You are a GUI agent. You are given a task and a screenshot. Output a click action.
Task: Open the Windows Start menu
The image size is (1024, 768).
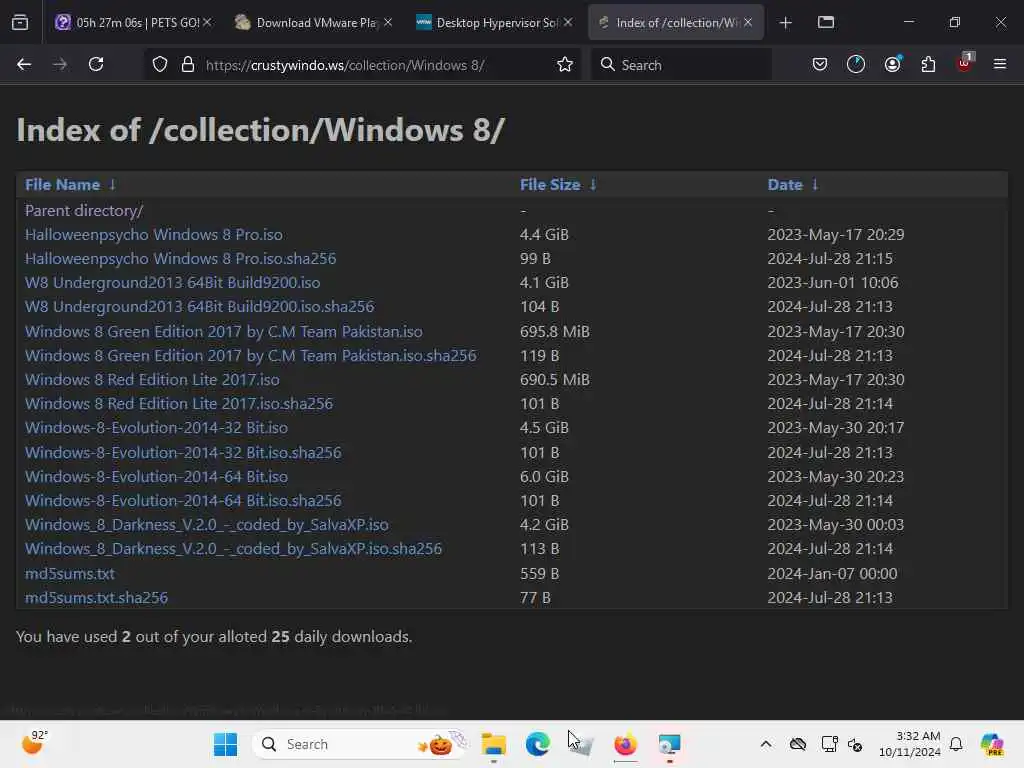coord(225,744)
